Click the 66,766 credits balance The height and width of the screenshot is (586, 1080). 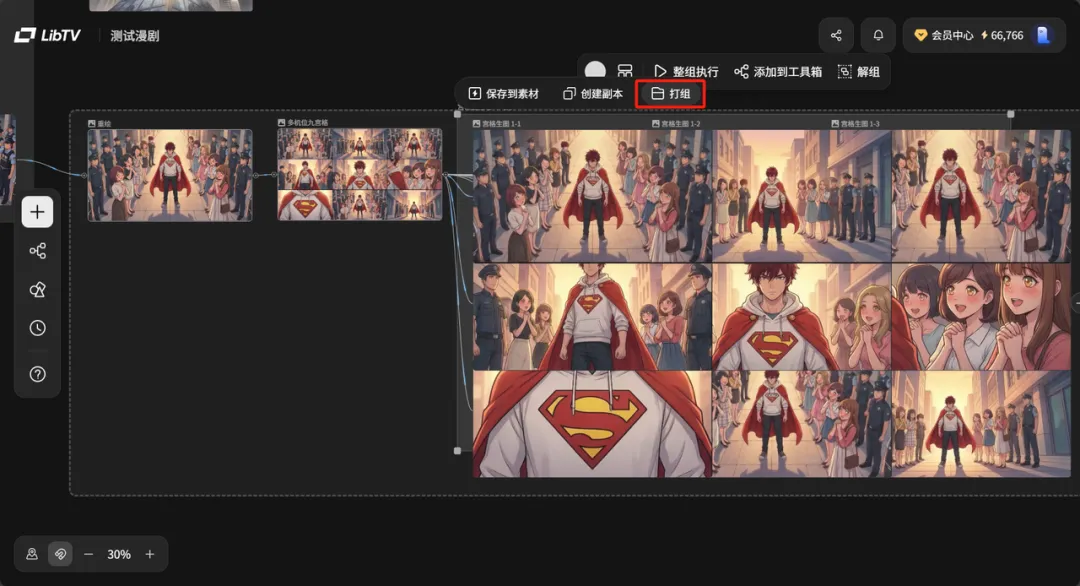(1002, 35)
